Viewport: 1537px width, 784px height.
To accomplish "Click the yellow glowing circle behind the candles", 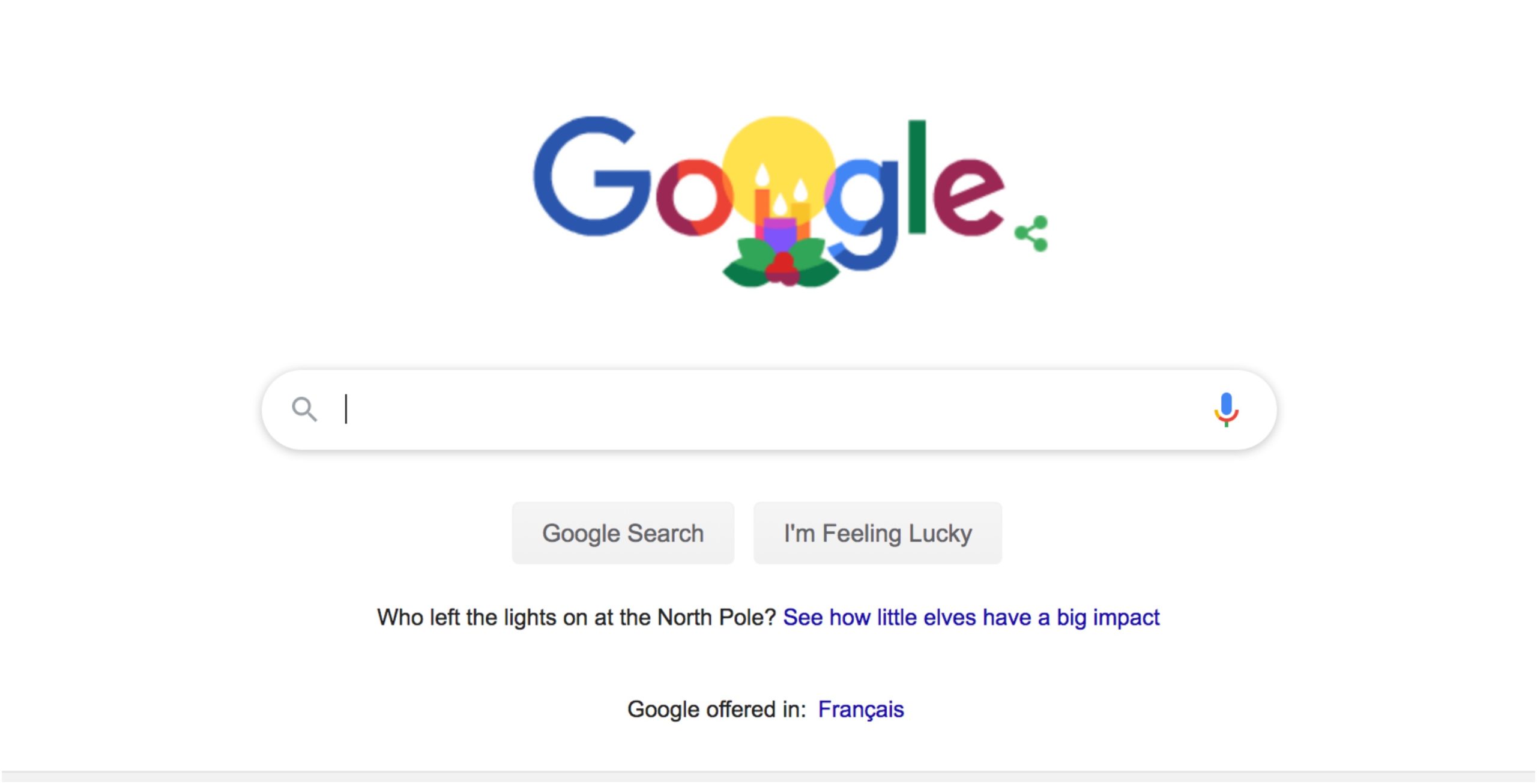I will pos(778,144).
